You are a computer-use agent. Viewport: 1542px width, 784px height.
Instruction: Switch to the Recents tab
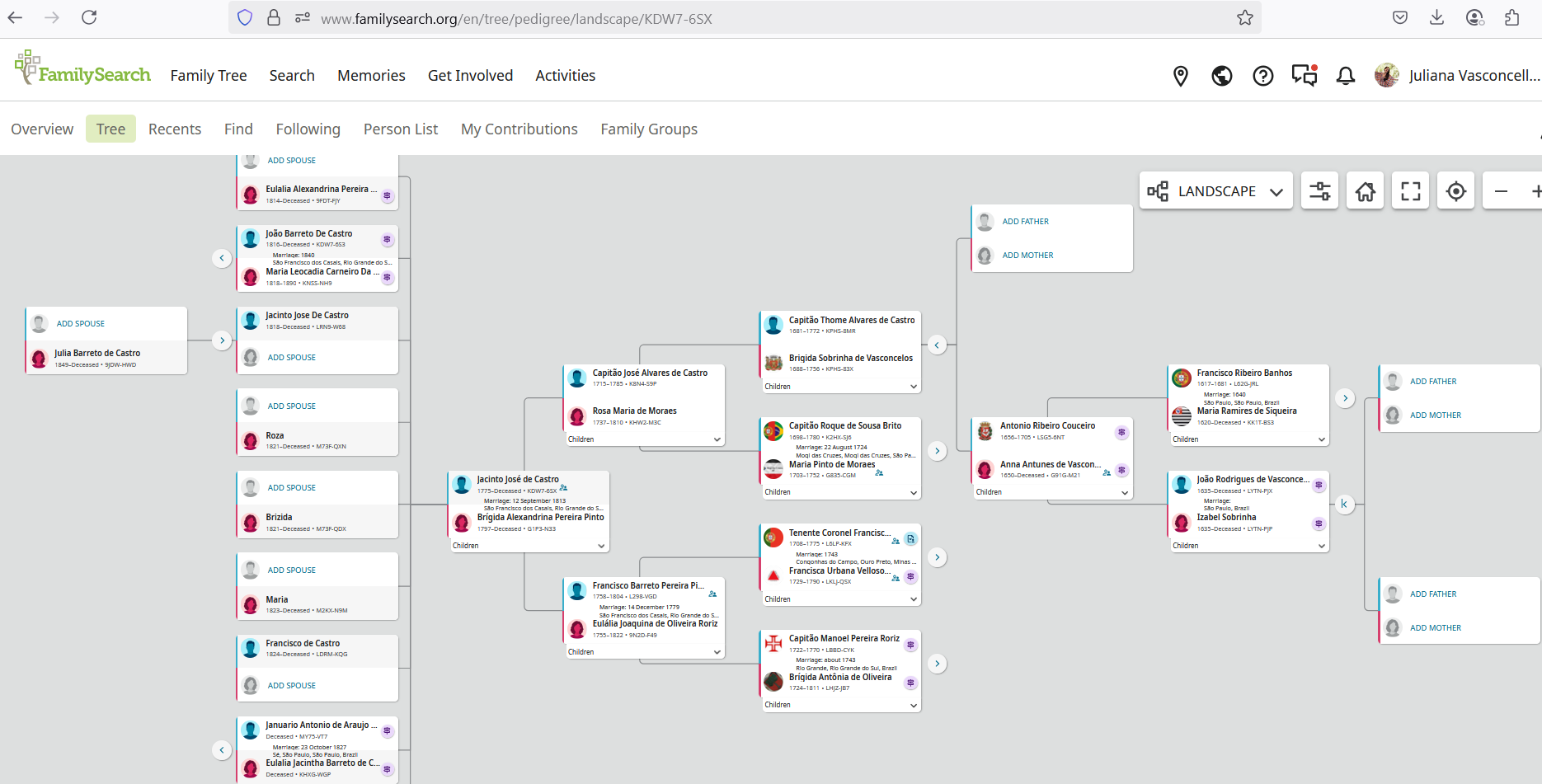point(175,129)
